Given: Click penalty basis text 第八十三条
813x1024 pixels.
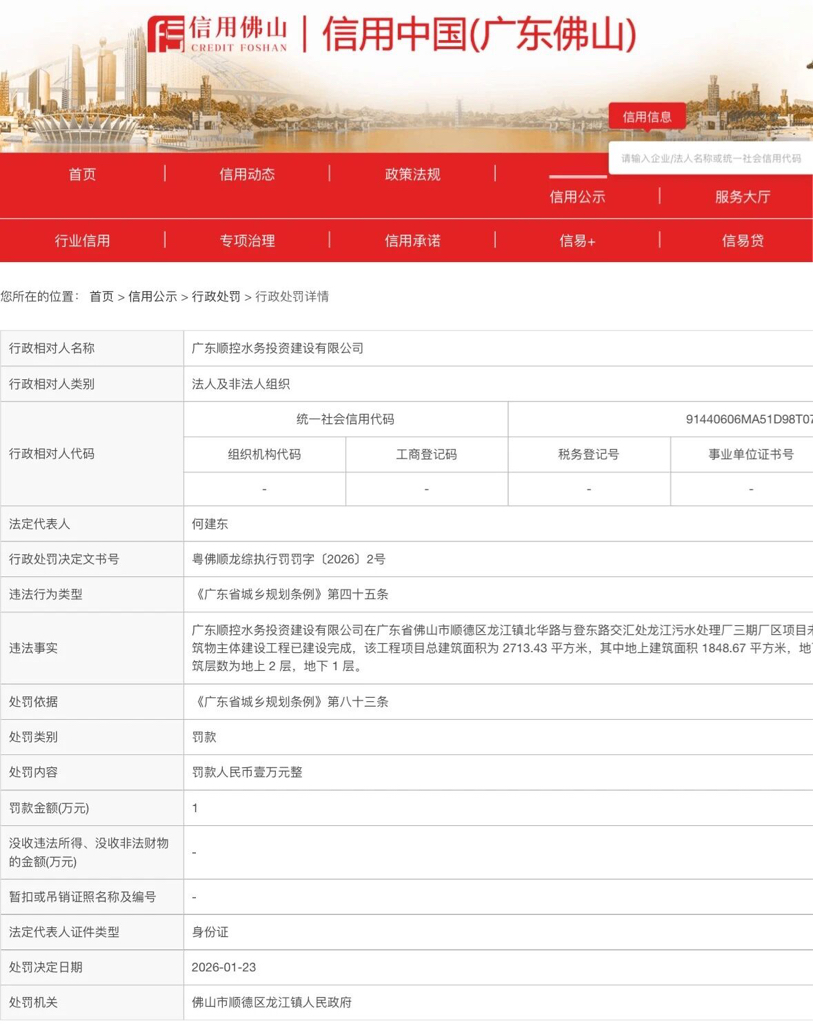Looking at the screenshot, I should [358, 702].
